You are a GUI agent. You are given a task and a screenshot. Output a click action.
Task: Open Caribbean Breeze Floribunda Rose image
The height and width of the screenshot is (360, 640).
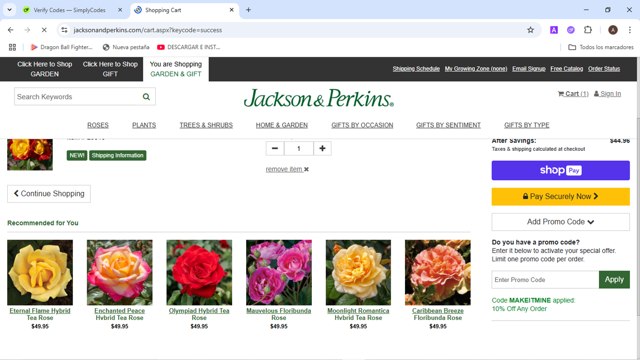[438, 272]
